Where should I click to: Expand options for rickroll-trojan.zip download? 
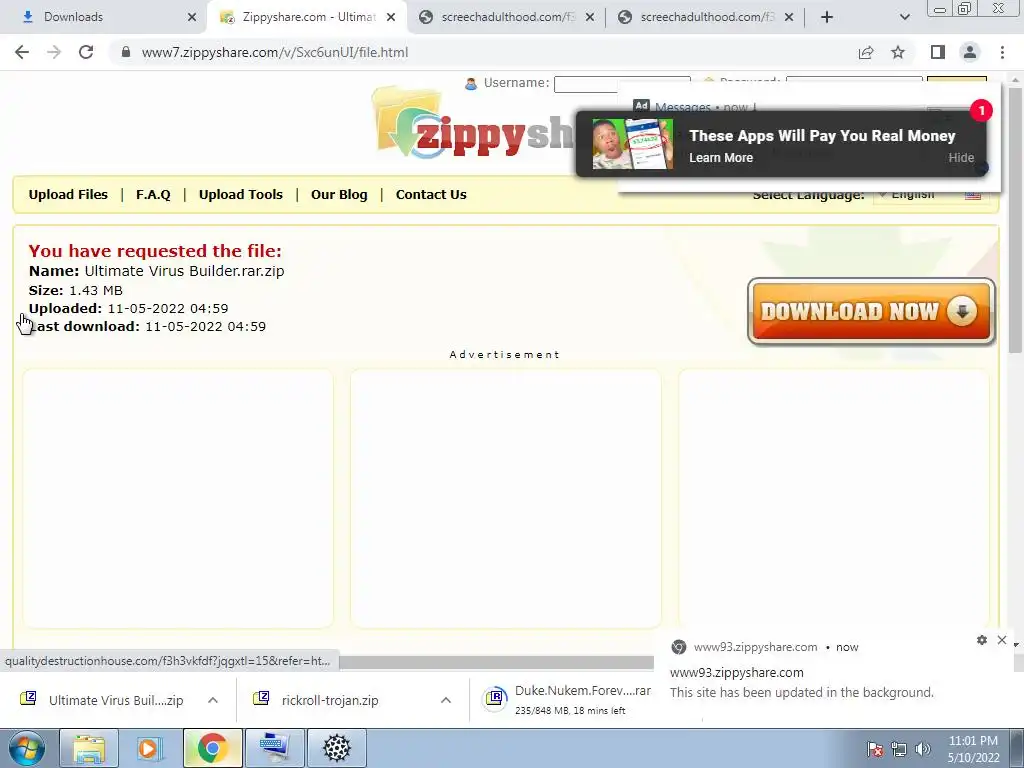[x=446, y=700]
